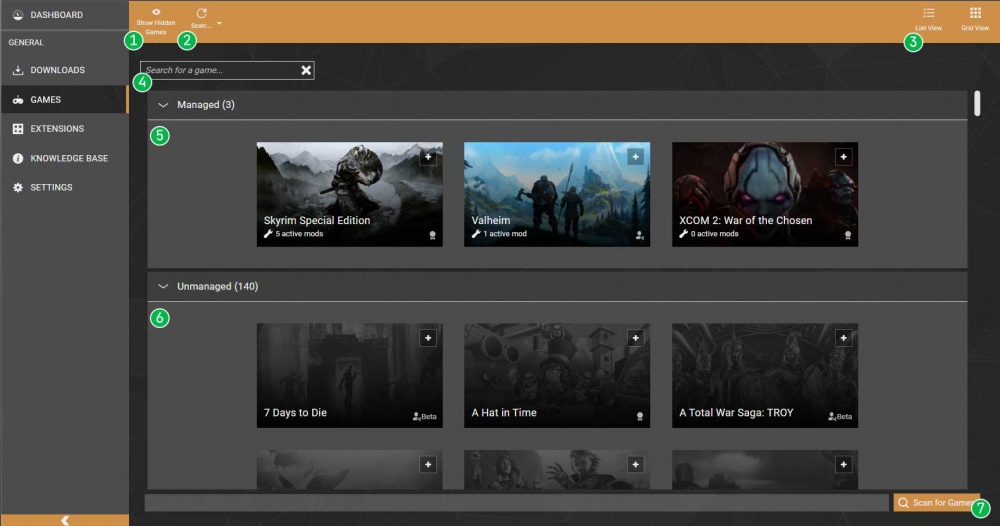Click plus icon on Valheim card
This screenshot has height=526, width=1000.
point(635,157)
